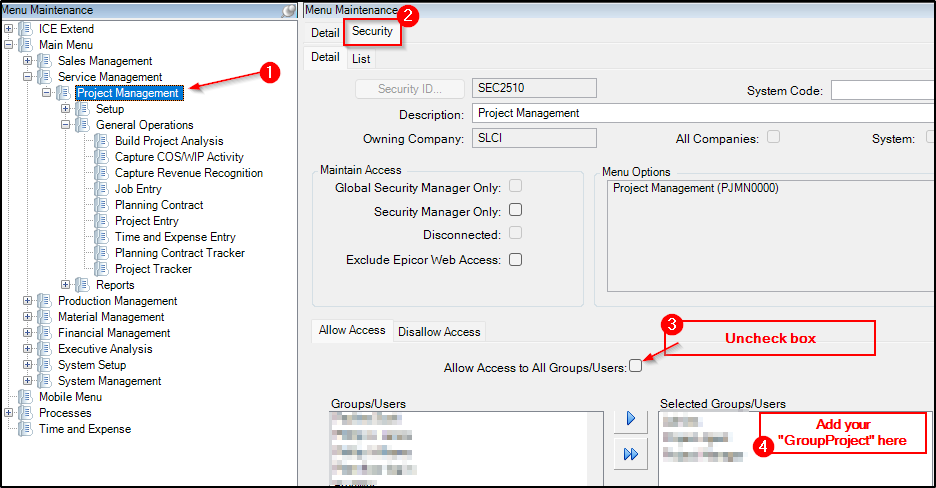Click the System Code input field
The width and height of the screenshot is (936, 488).
tap(883, 91)
